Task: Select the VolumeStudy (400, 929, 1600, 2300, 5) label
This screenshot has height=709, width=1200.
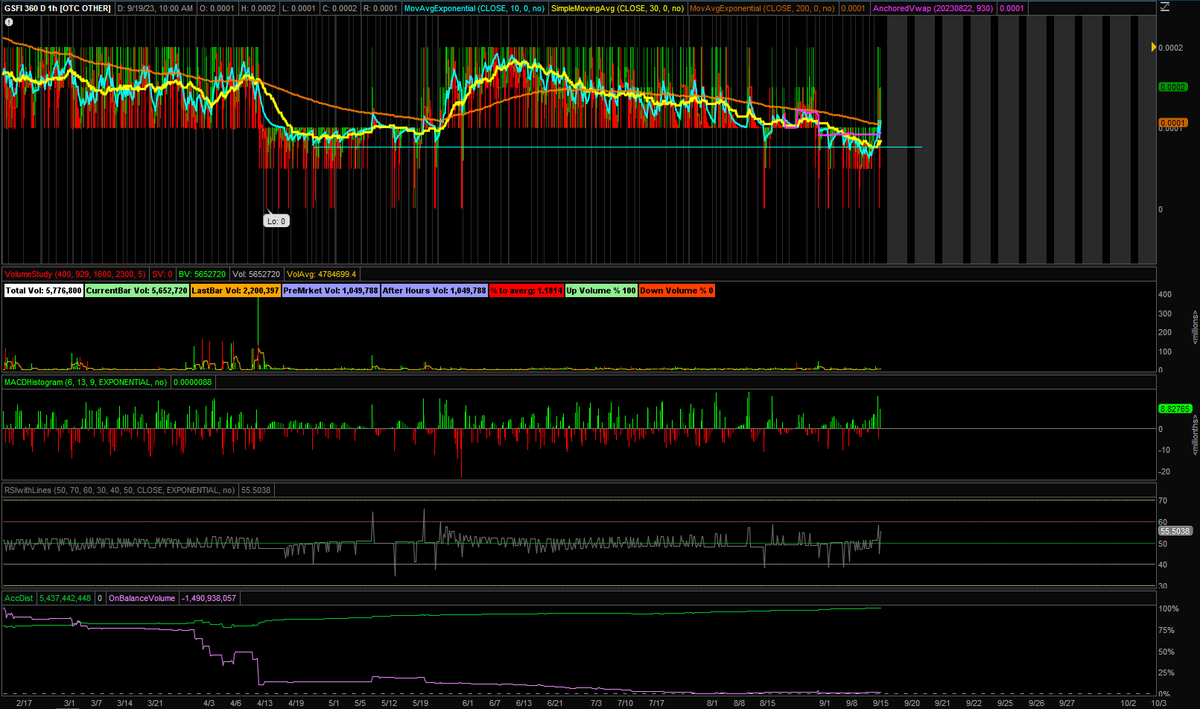Action: click(x=74, y=273)
